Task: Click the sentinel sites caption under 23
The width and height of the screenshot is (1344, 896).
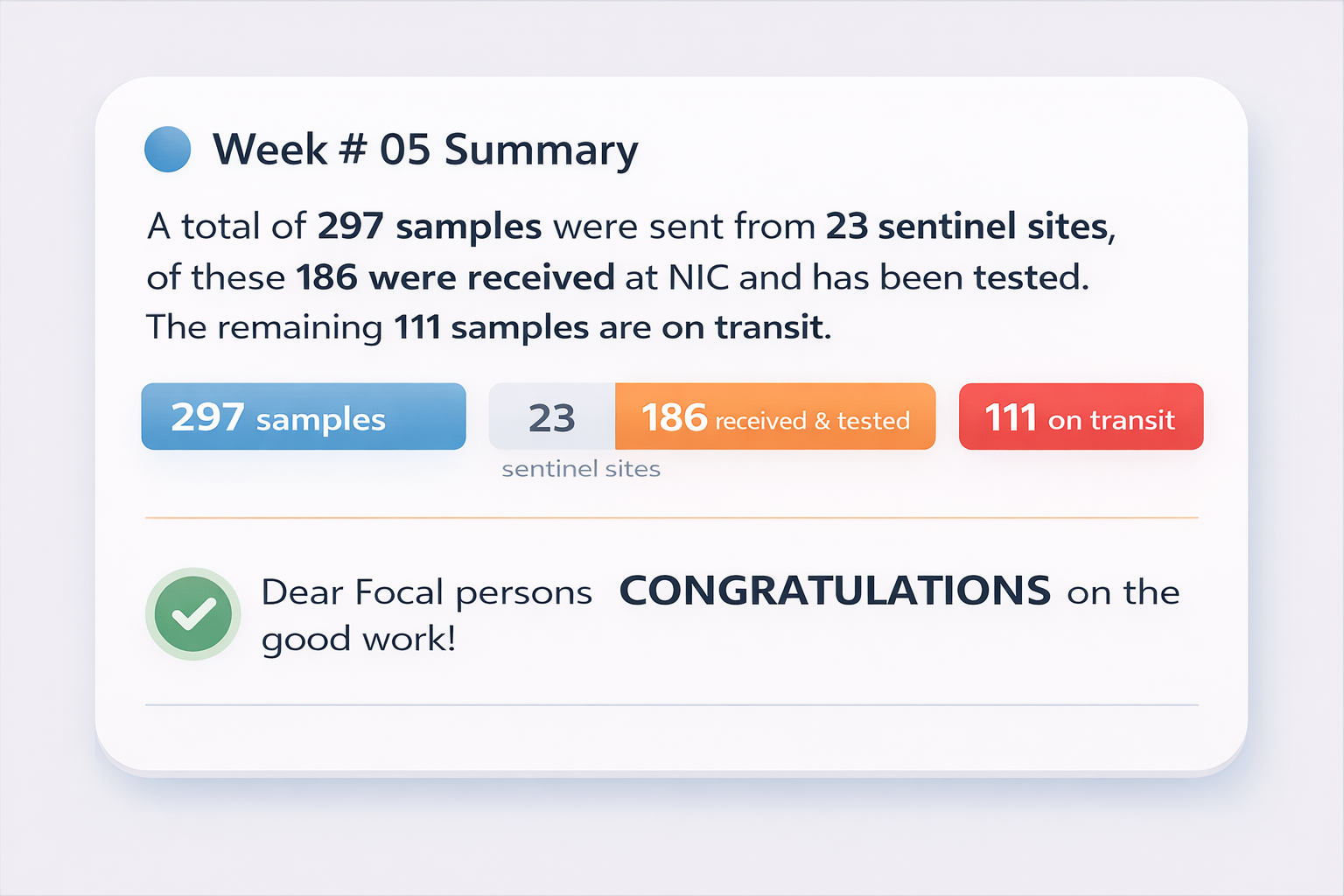Action: (581, 469)
